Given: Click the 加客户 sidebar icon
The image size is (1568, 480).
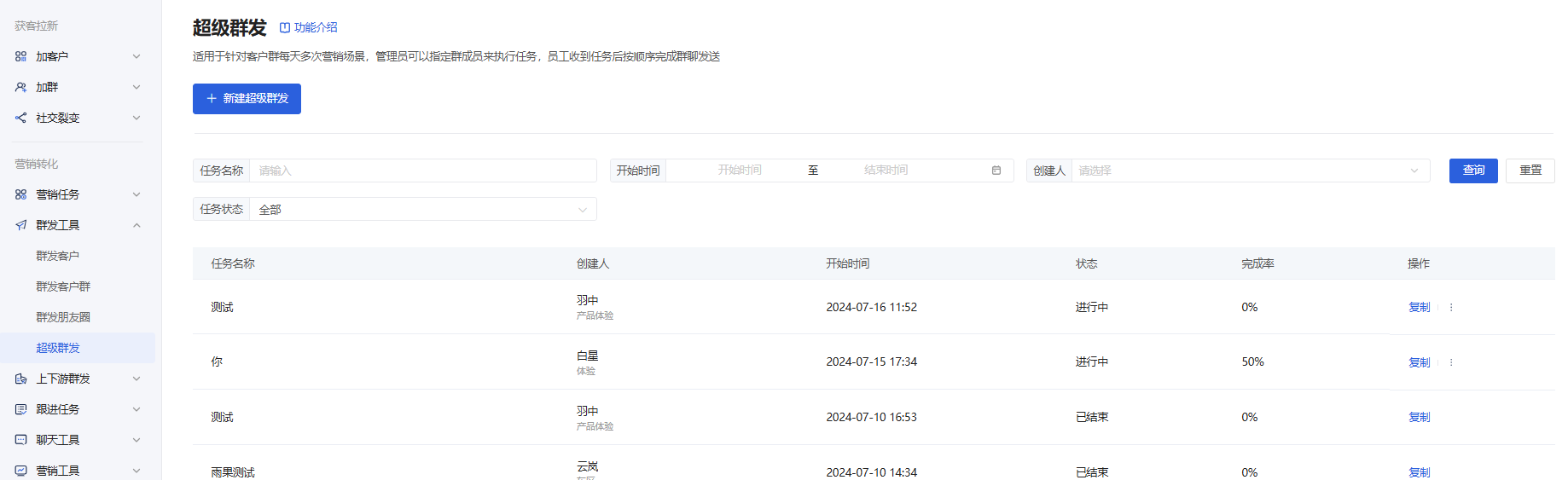Looking at the screenshot, I should [20, 56].
